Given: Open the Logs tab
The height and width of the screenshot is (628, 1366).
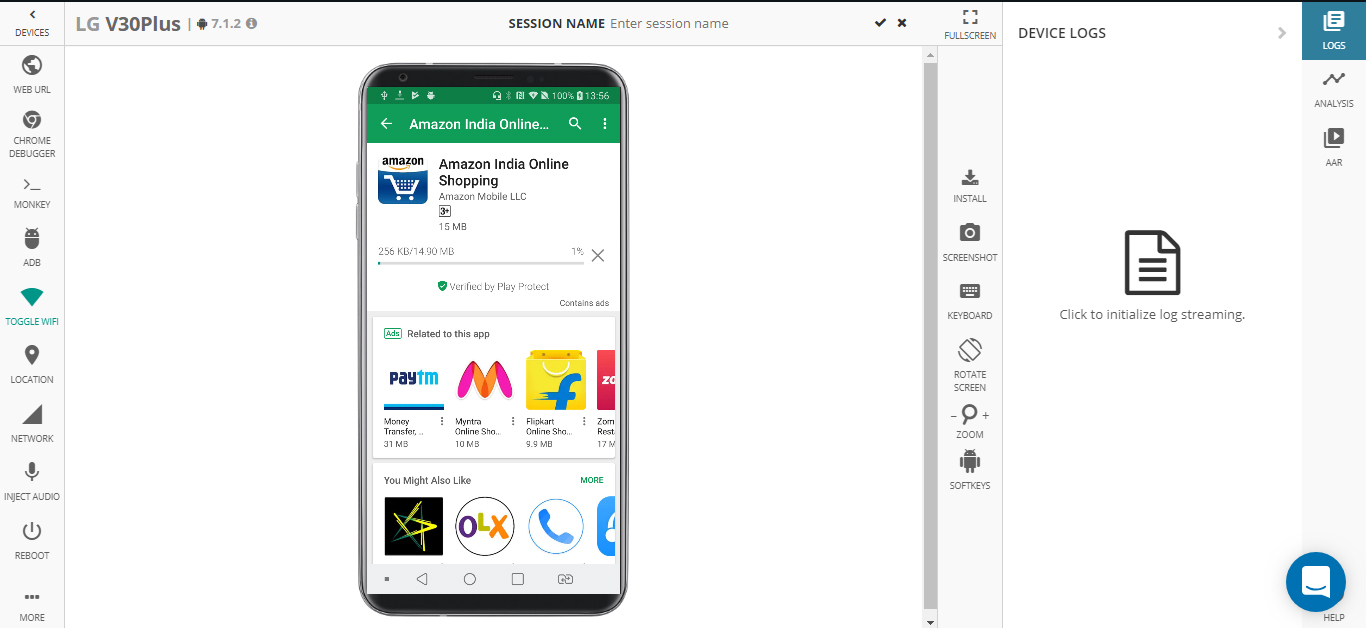Looking at the screenshot, I should tap(1334, 30).
